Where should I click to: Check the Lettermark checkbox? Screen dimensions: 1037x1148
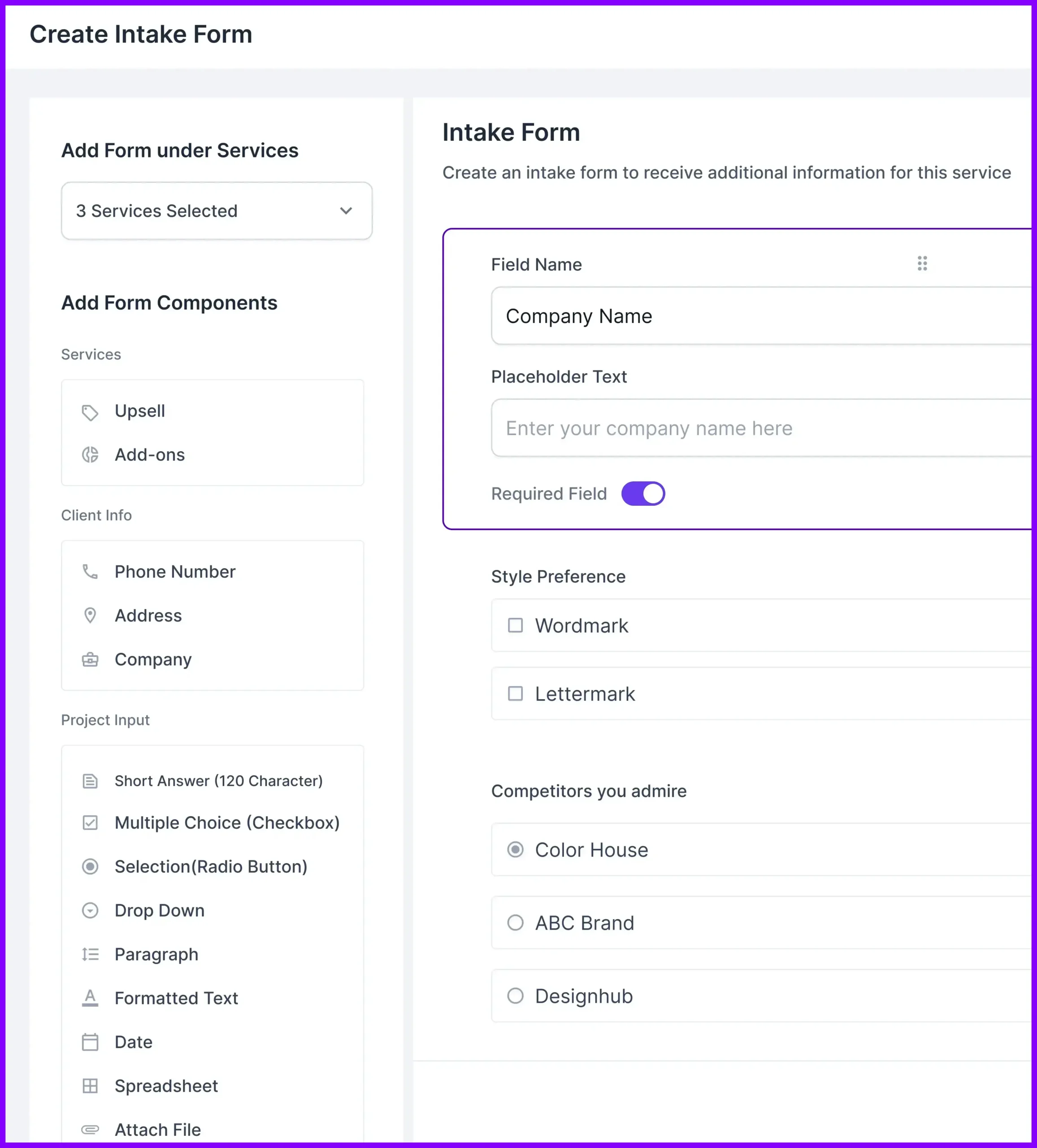coord(516,694)
